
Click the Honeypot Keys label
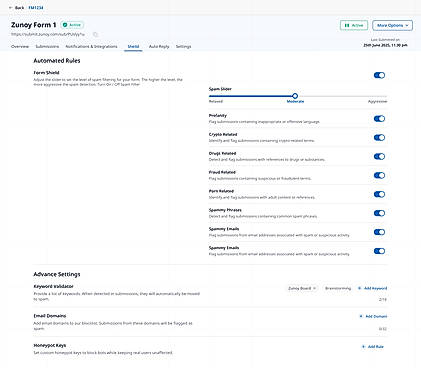point(50,345)
